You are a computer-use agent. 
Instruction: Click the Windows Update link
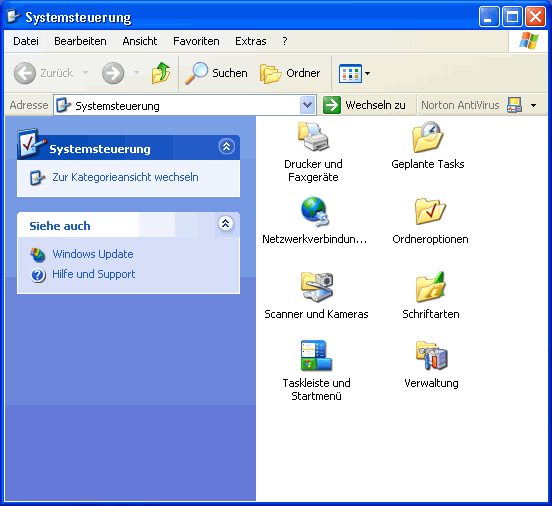click(93, 254)
